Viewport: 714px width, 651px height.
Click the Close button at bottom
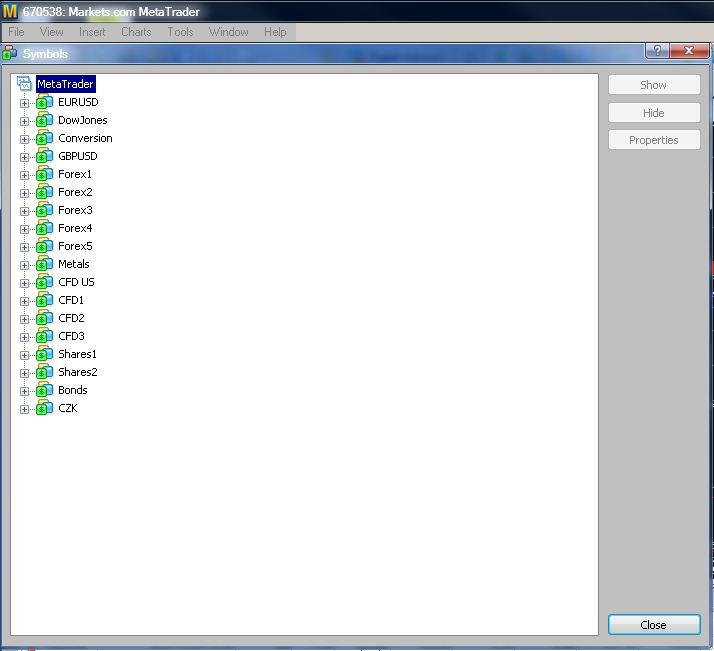tap(654, 625)
